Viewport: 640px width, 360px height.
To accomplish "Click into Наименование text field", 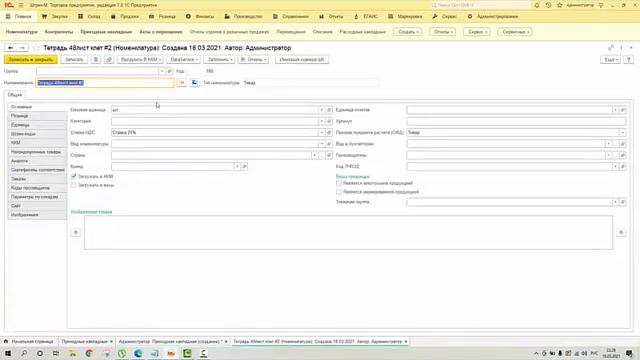I will point(105,83).
